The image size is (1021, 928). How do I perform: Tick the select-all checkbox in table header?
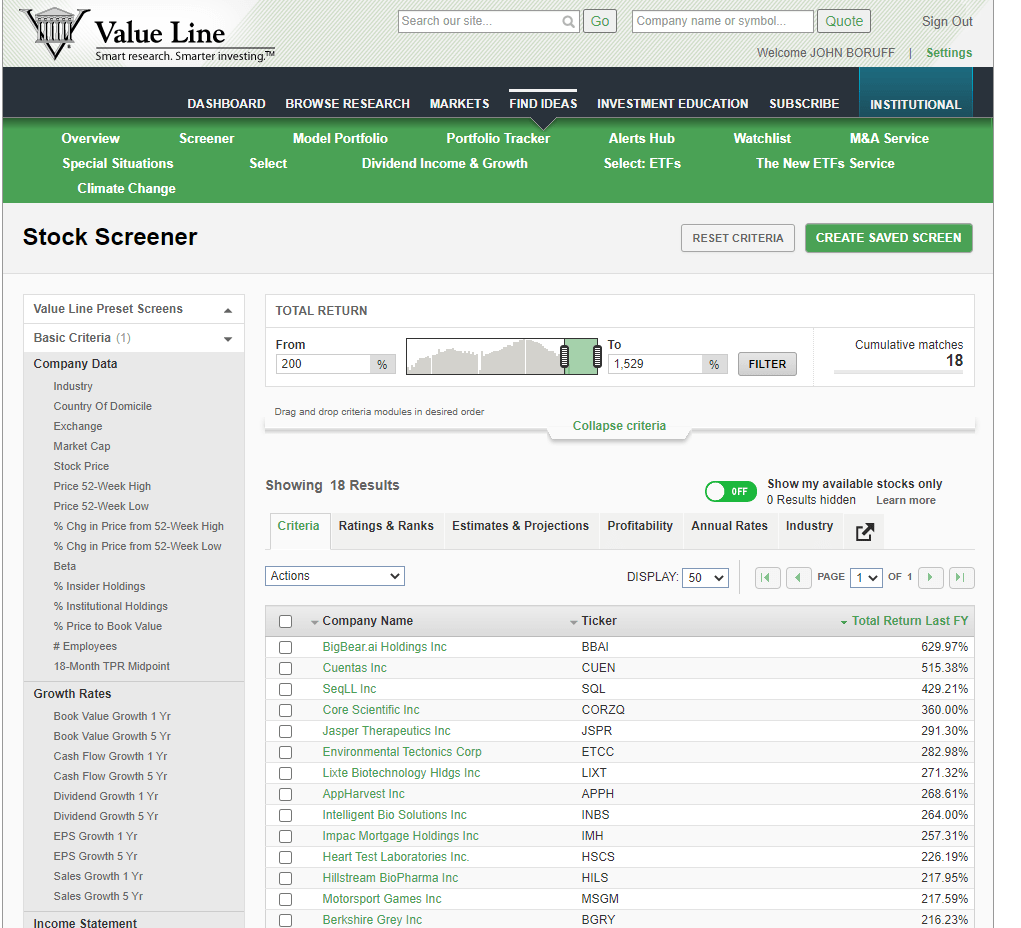[285, 621]
